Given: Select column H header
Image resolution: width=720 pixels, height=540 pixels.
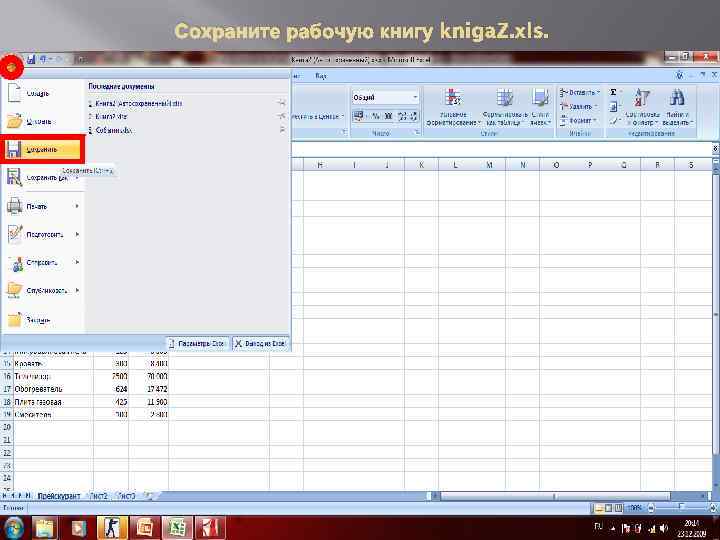Looking at the screenshot, I should click(320, 164).
